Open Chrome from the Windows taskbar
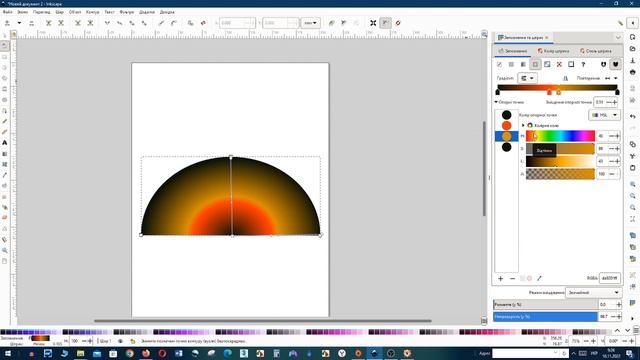Viewport: 640px width, 360px height. coord(129,353)
